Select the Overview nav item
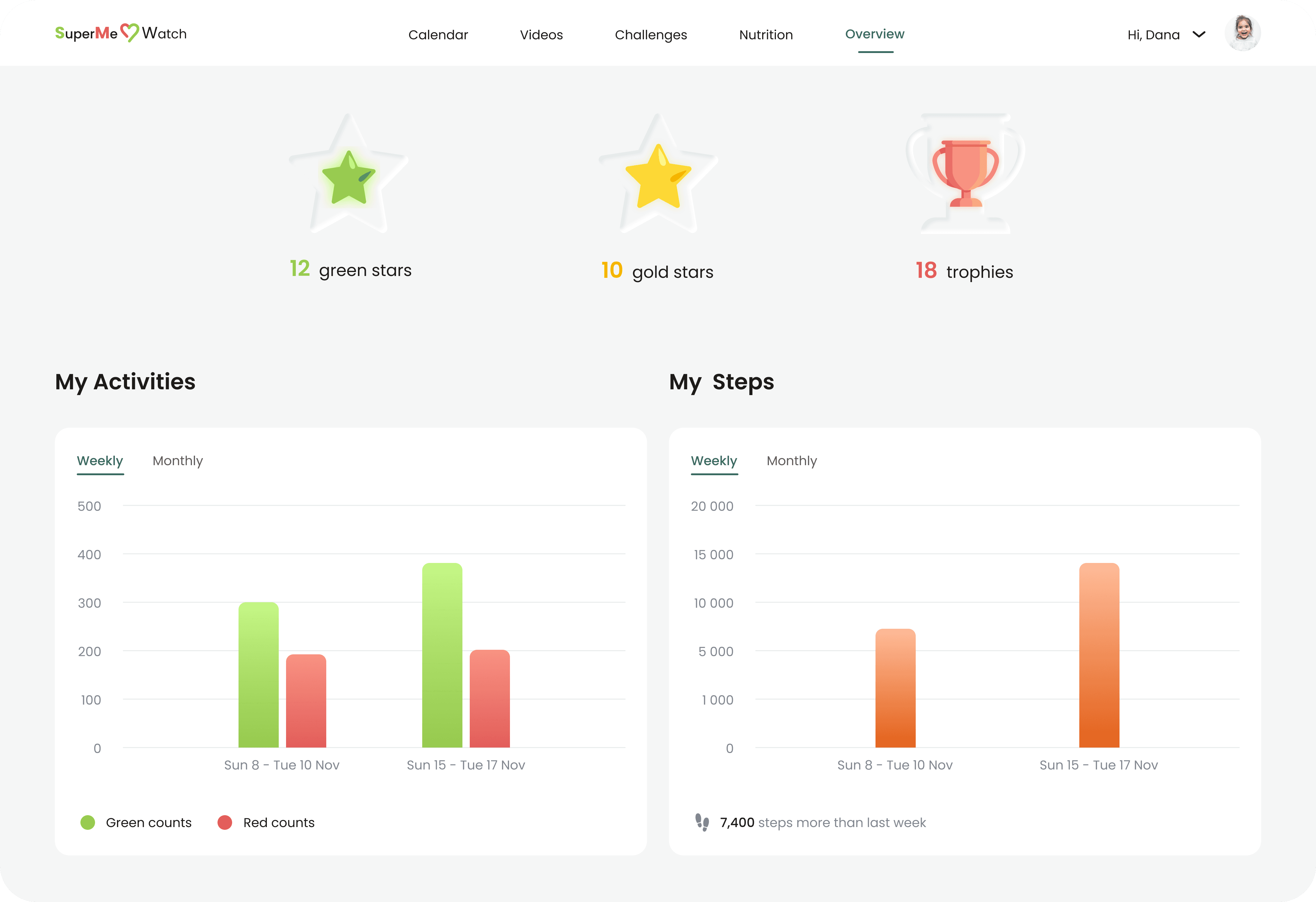This screenshot has width=1316, height=902. pyautogui.click(x=874, y=34)
